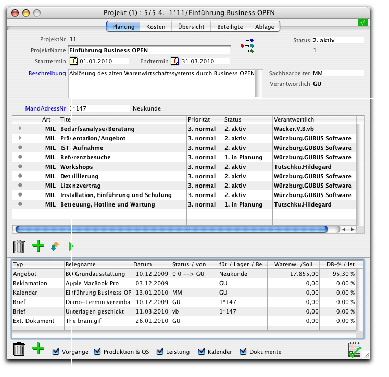Click status '1. in Planung' of Referenzbesuche

[243, 157]
